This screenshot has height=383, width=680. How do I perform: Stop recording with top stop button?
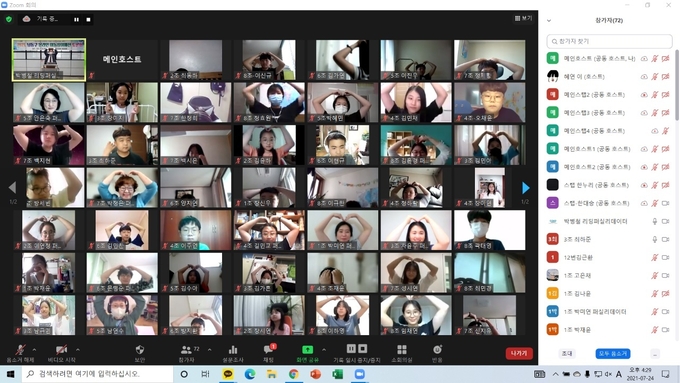(88, 20)
